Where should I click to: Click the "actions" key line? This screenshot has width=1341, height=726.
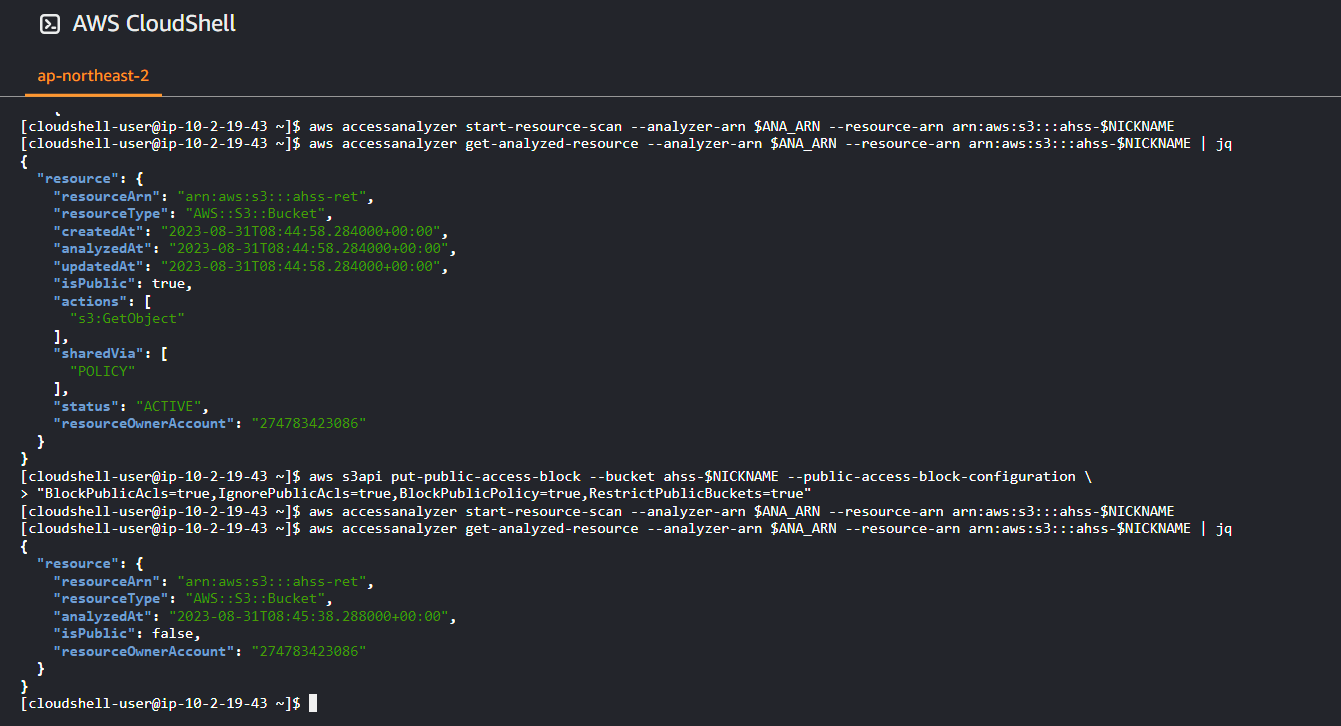click(x=103, y=301)
